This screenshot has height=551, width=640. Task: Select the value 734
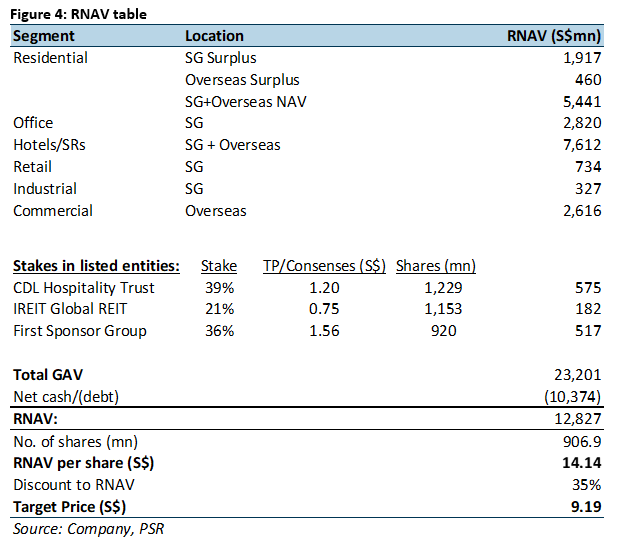click(588, 167)
